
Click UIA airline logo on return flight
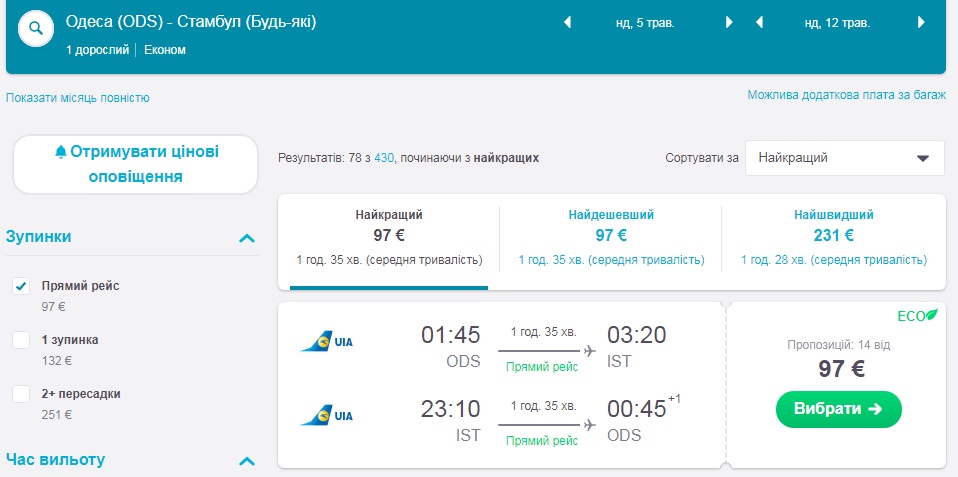(327, 416)
